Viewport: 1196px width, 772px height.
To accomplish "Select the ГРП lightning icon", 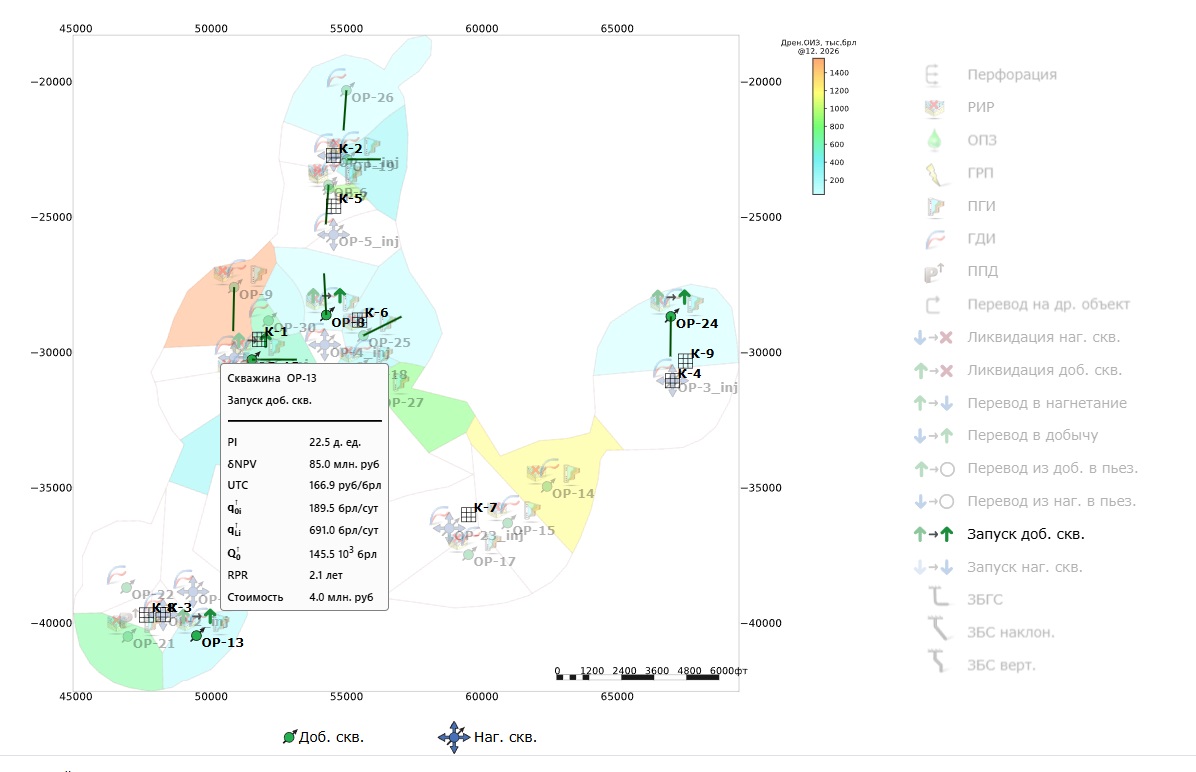I will [934, 174].
